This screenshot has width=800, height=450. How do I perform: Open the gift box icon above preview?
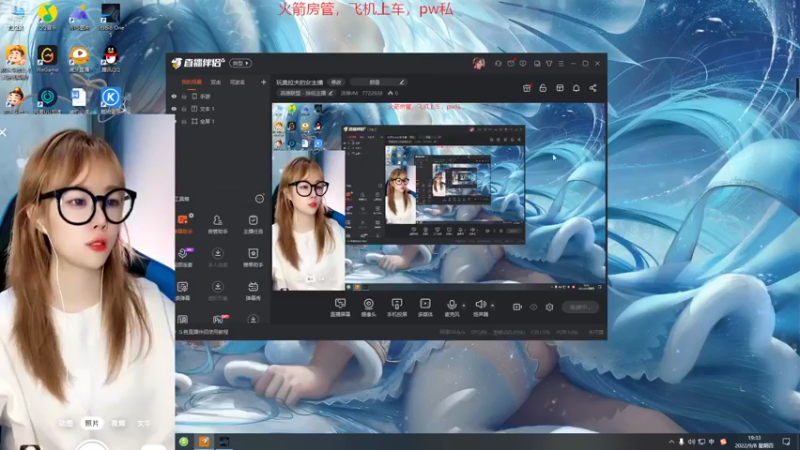tap(527, 88)
